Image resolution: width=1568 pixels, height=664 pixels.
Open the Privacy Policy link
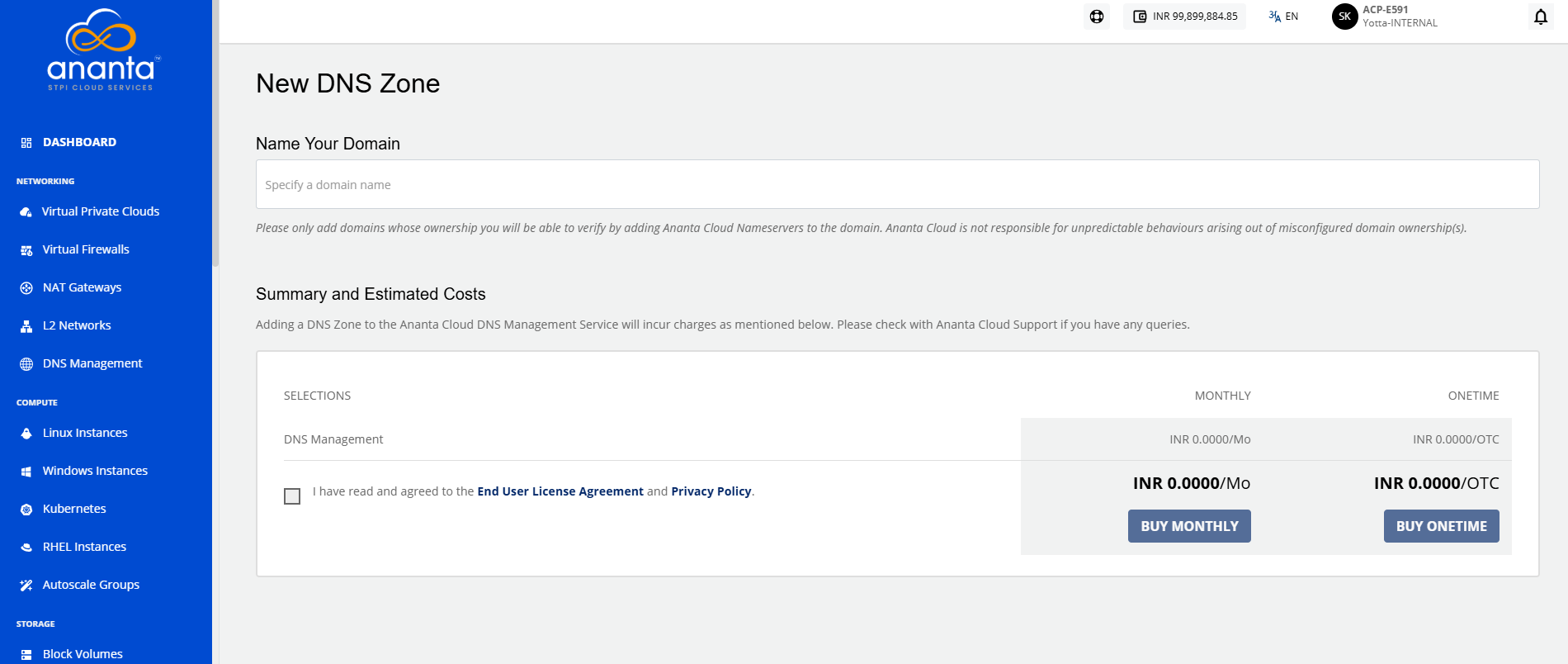point(711,491)
